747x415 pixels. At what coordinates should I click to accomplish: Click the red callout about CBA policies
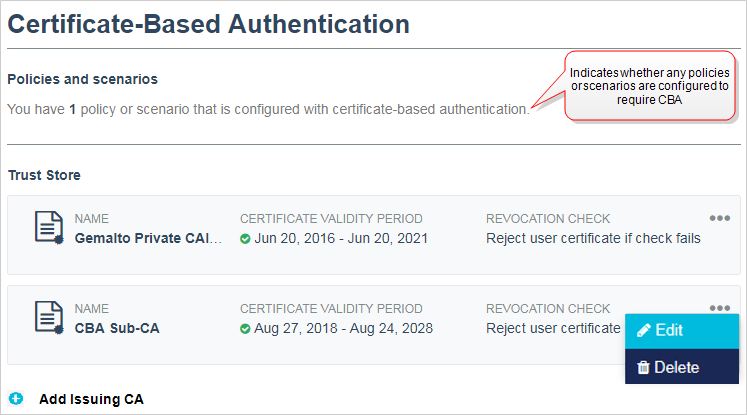(650, 86)
